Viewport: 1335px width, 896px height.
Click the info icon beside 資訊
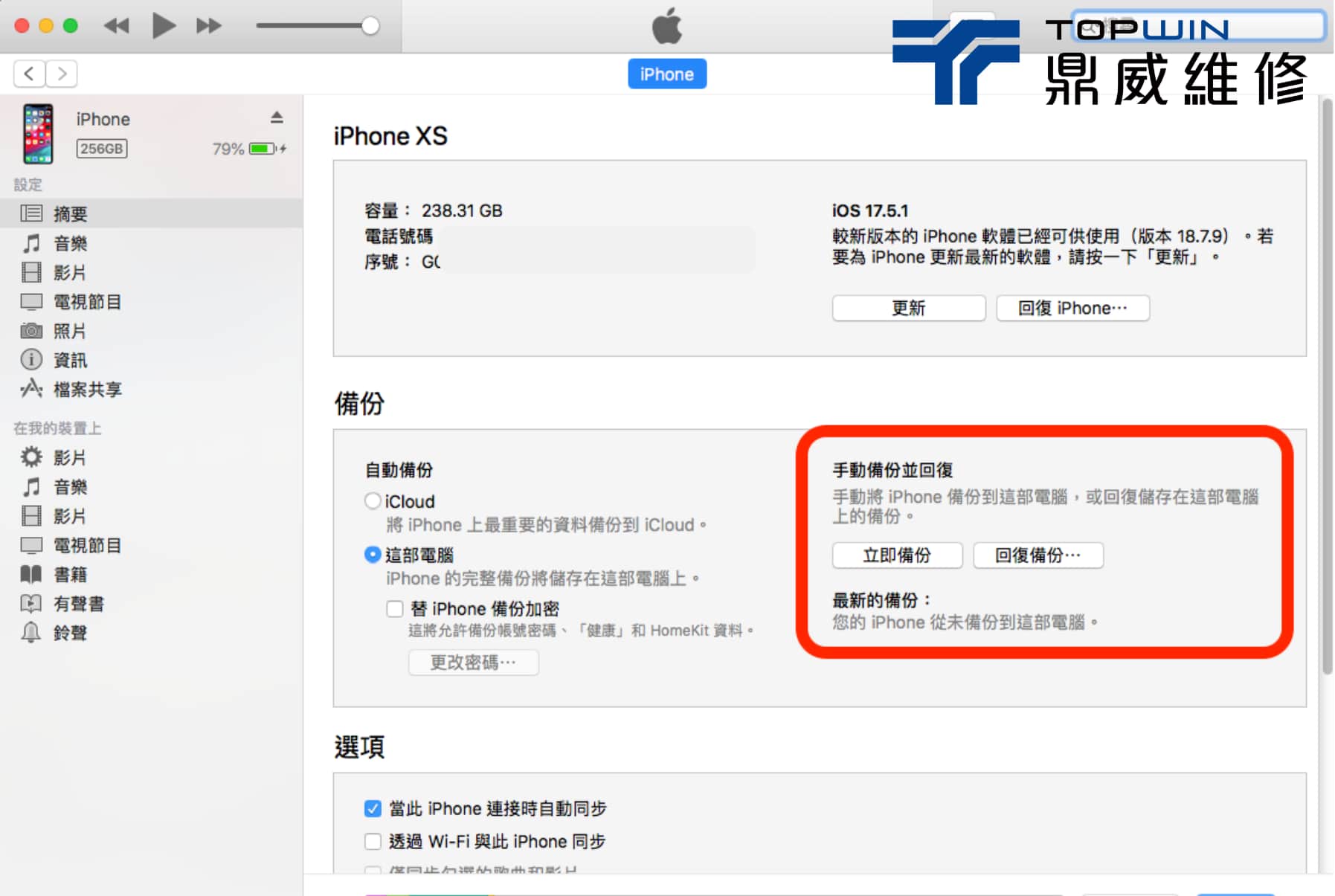[x=31, y=360]
